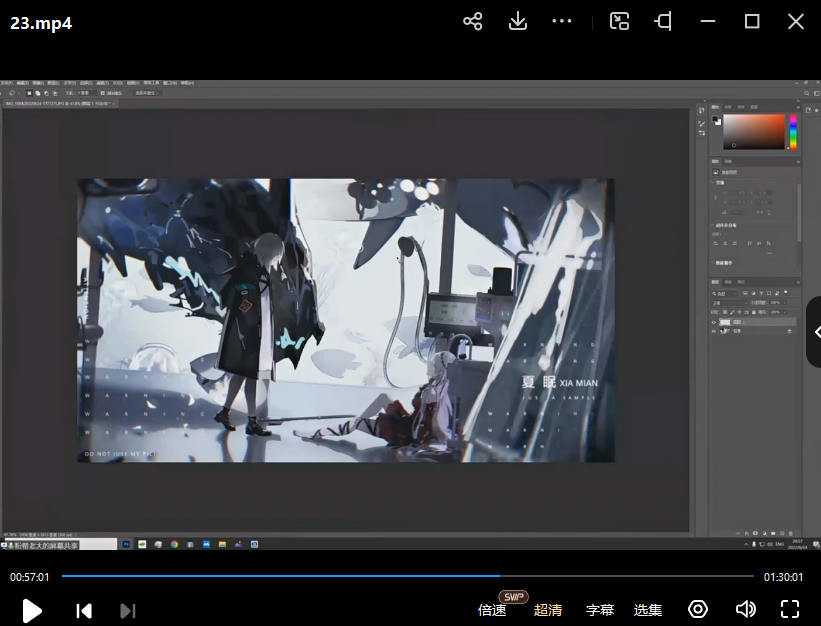Click the unplayed part of the progress bar
821x626 pixels.
pos(630,576)
